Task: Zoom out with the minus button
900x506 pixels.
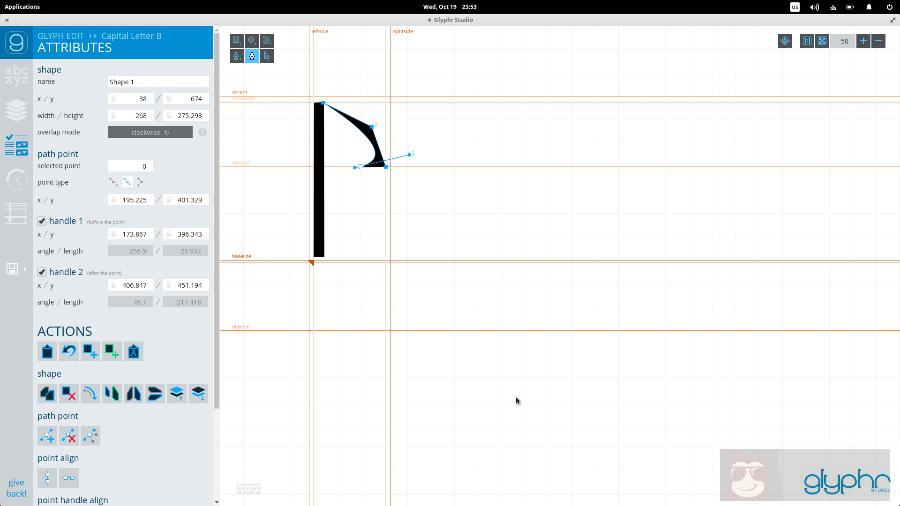Action: tap(878, 41)
